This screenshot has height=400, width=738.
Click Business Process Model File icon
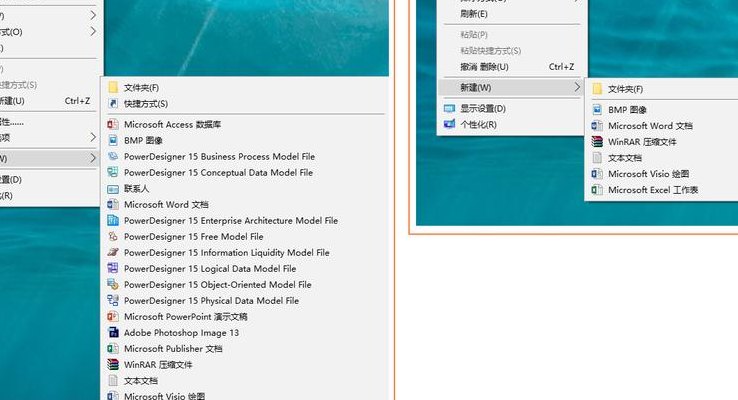[x=113, y=156]
